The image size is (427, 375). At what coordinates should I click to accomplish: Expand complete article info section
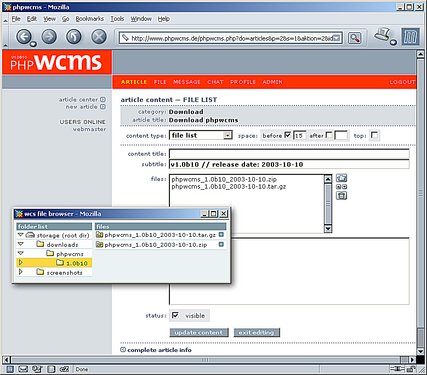point(123,350)
